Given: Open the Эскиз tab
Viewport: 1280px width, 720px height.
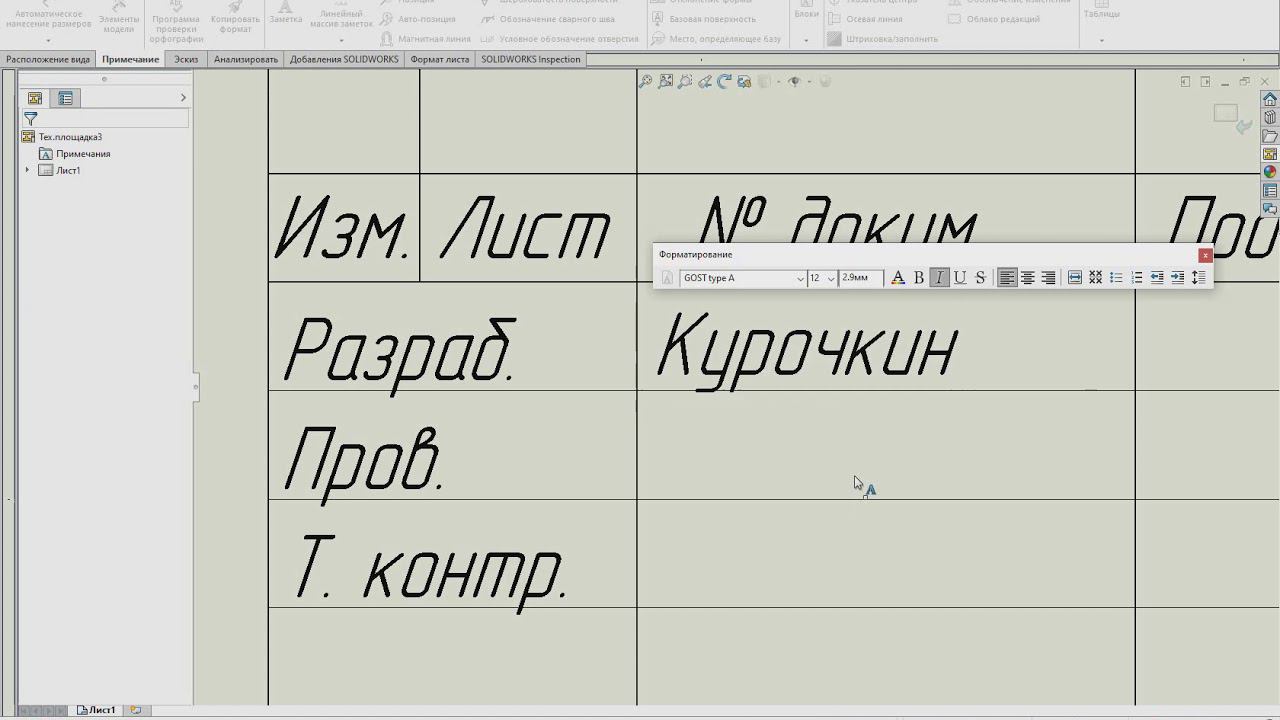Looking at the screenshot, I should (x=186, y=59).
